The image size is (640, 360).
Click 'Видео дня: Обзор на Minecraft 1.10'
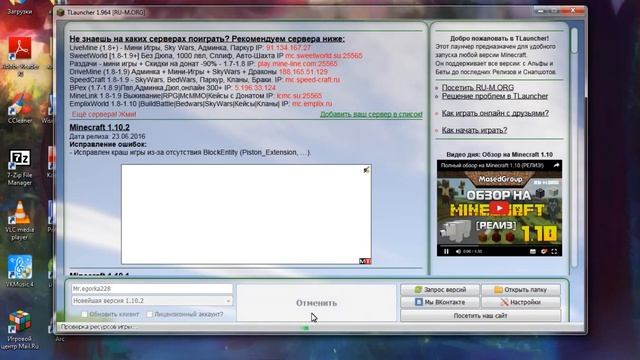pos(499,154)
